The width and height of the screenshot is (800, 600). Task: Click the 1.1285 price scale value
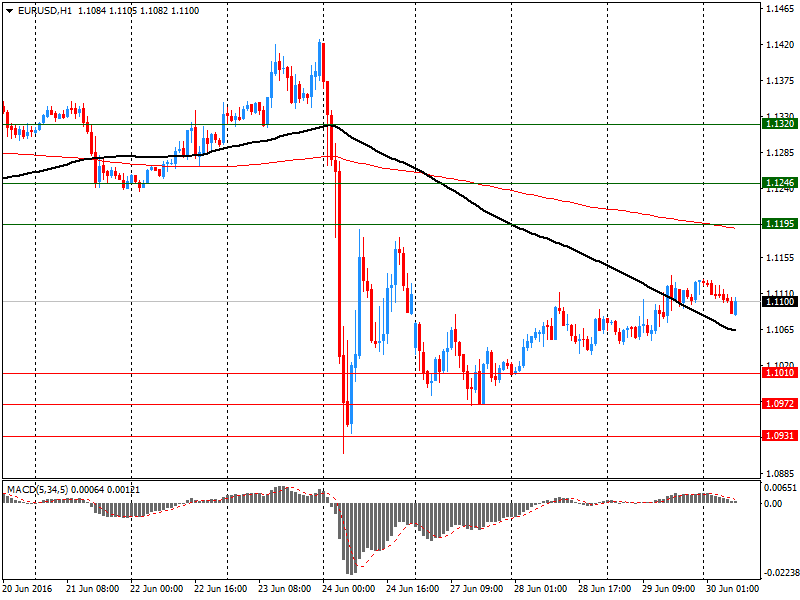click(780, 153)
